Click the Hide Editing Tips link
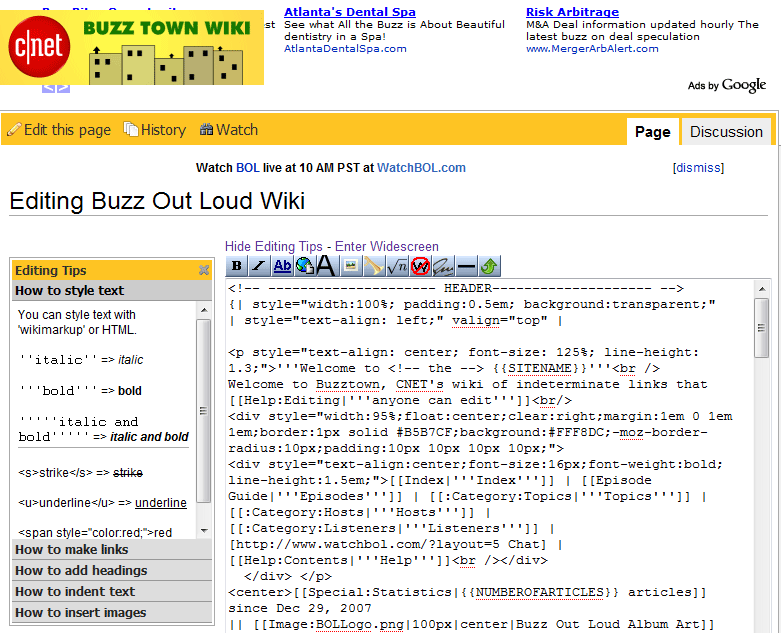This screenshot has height=633, width=781. (274, 246)
